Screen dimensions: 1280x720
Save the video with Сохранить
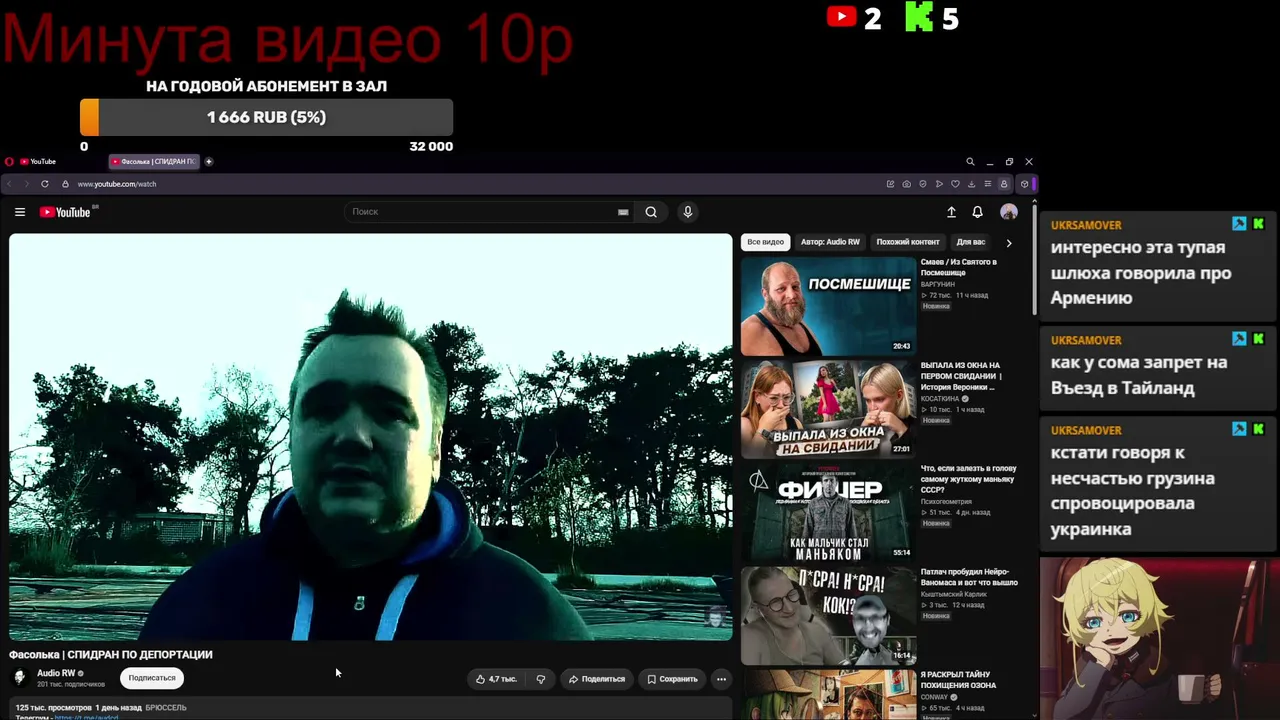point(672,679)
